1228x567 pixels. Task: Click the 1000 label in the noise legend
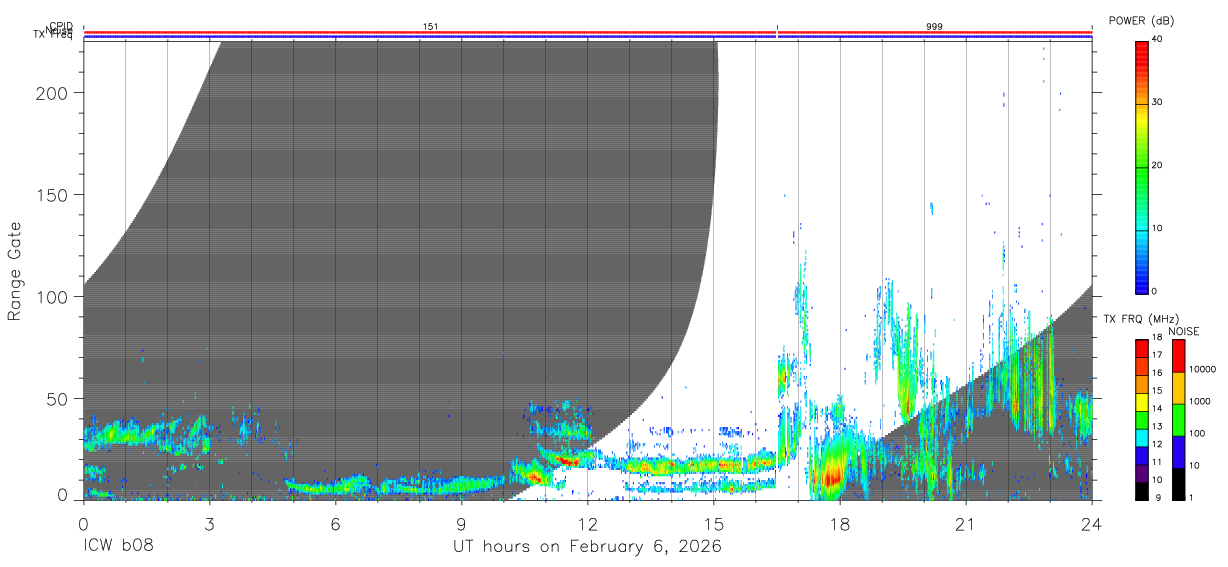[1201, 401]
